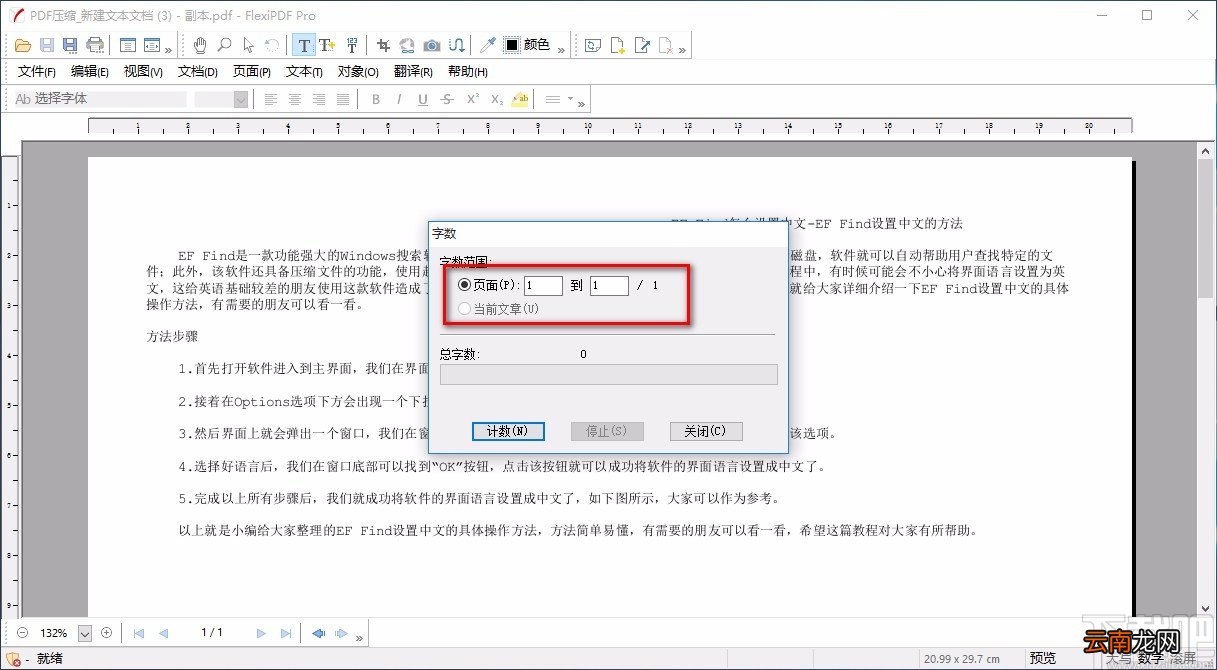This screenshot has width=1217, height=670.
Task: Activate the highlighted Text tool (T)
Action: [304, 45]
